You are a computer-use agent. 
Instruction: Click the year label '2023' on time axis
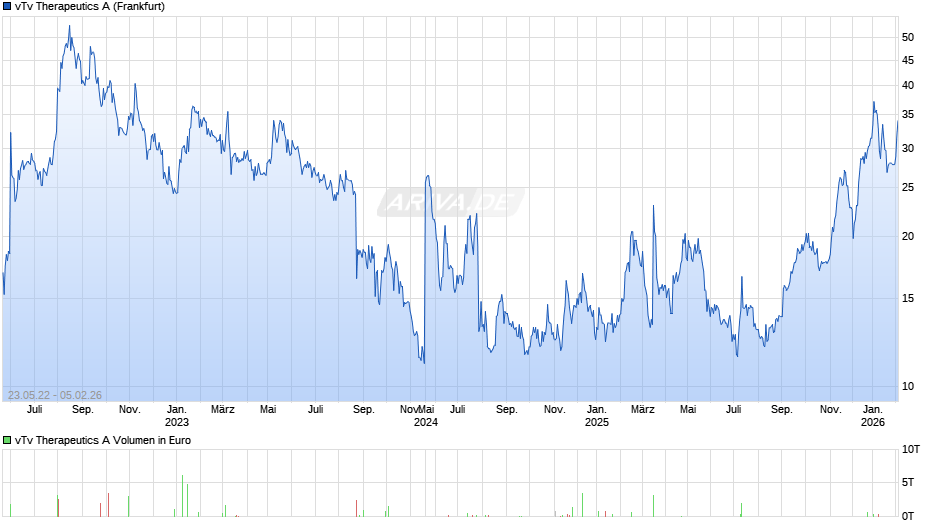pos(177,422)
